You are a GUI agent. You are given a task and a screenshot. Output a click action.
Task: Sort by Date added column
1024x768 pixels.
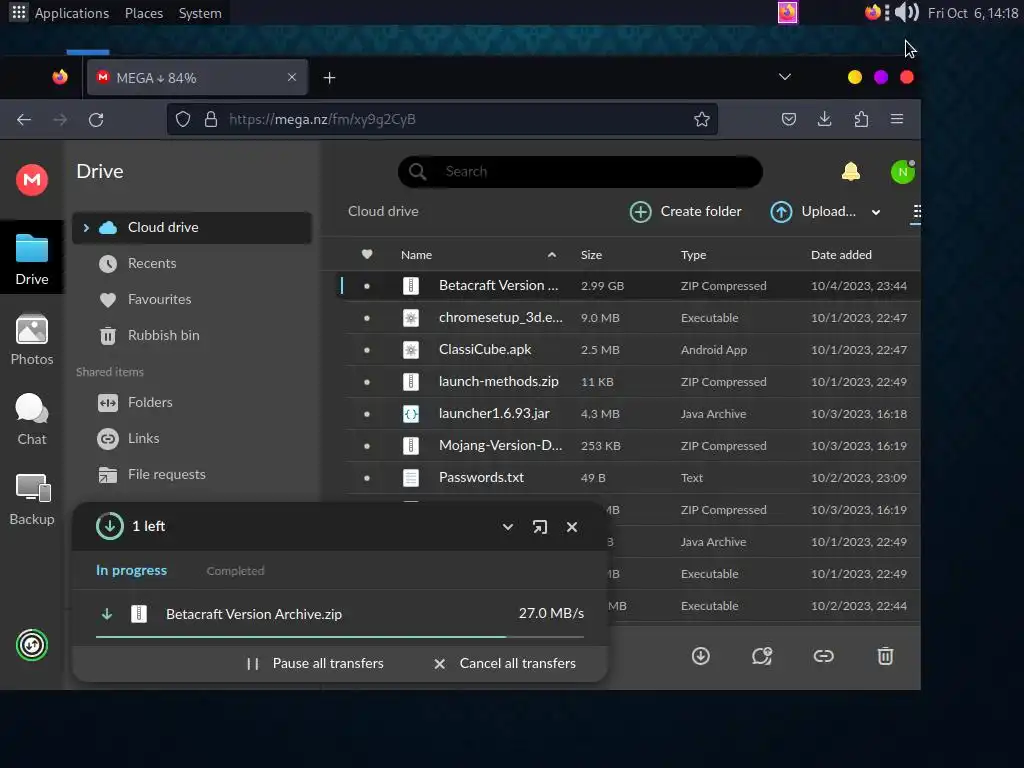[841, 255]
